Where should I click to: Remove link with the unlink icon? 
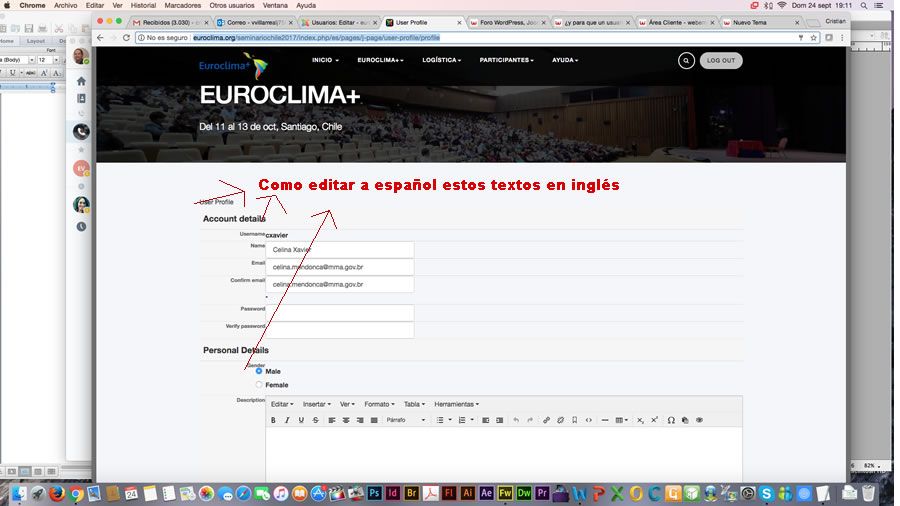click(561, 420)
